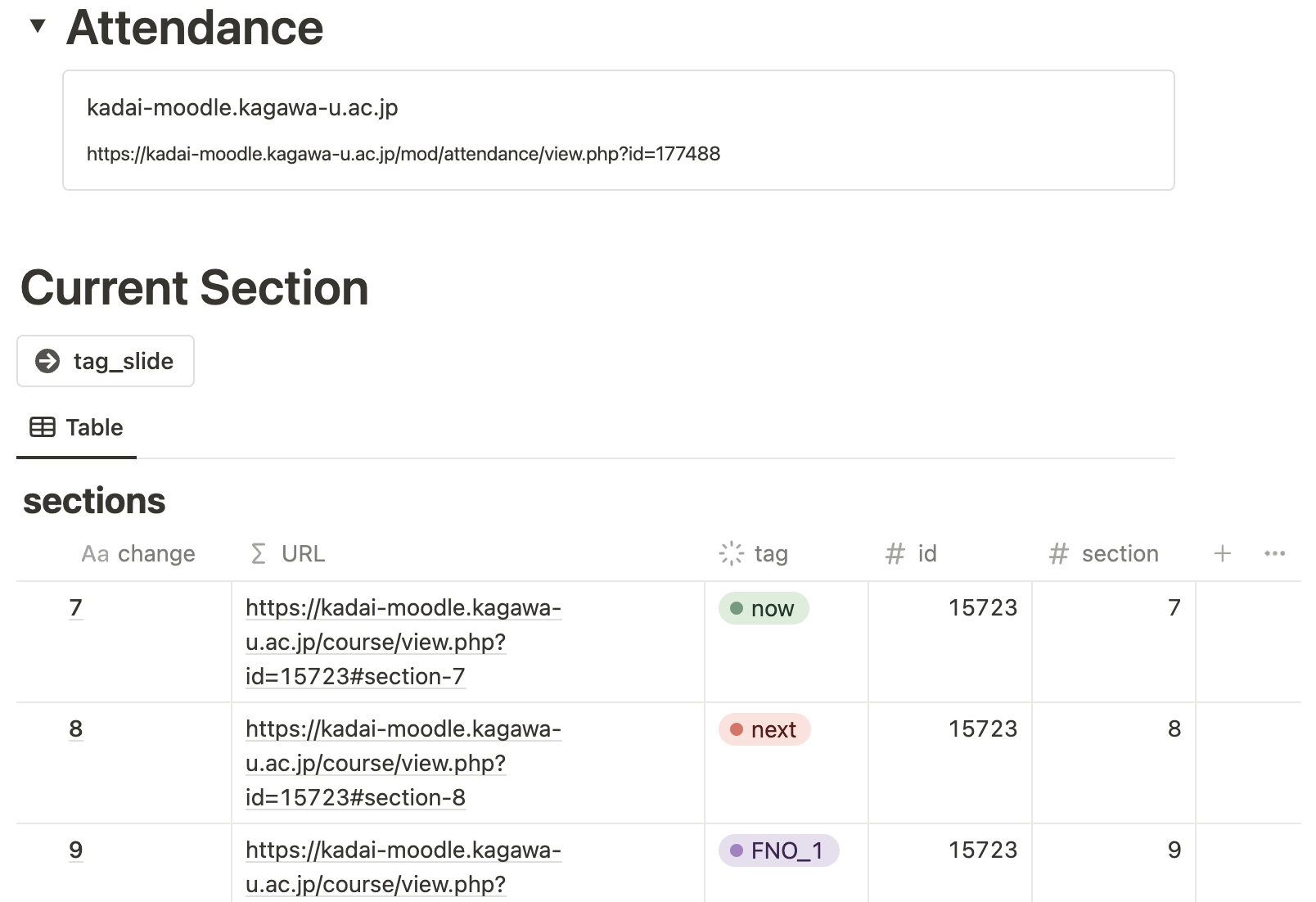Click the id column number icon
Viewport: 1316px width, 902px height.
click(895, 554)
